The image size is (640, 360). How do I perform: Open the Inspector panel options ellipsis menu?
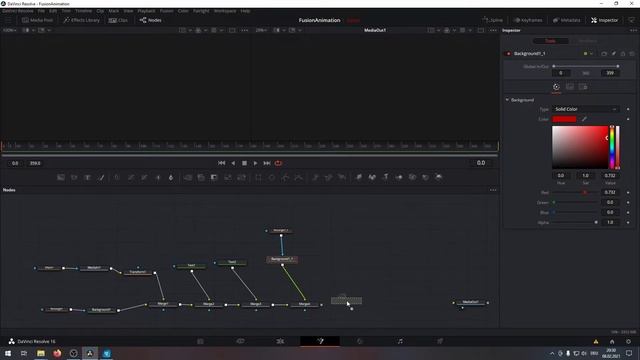pyautogui.click(x=633, y=30)
